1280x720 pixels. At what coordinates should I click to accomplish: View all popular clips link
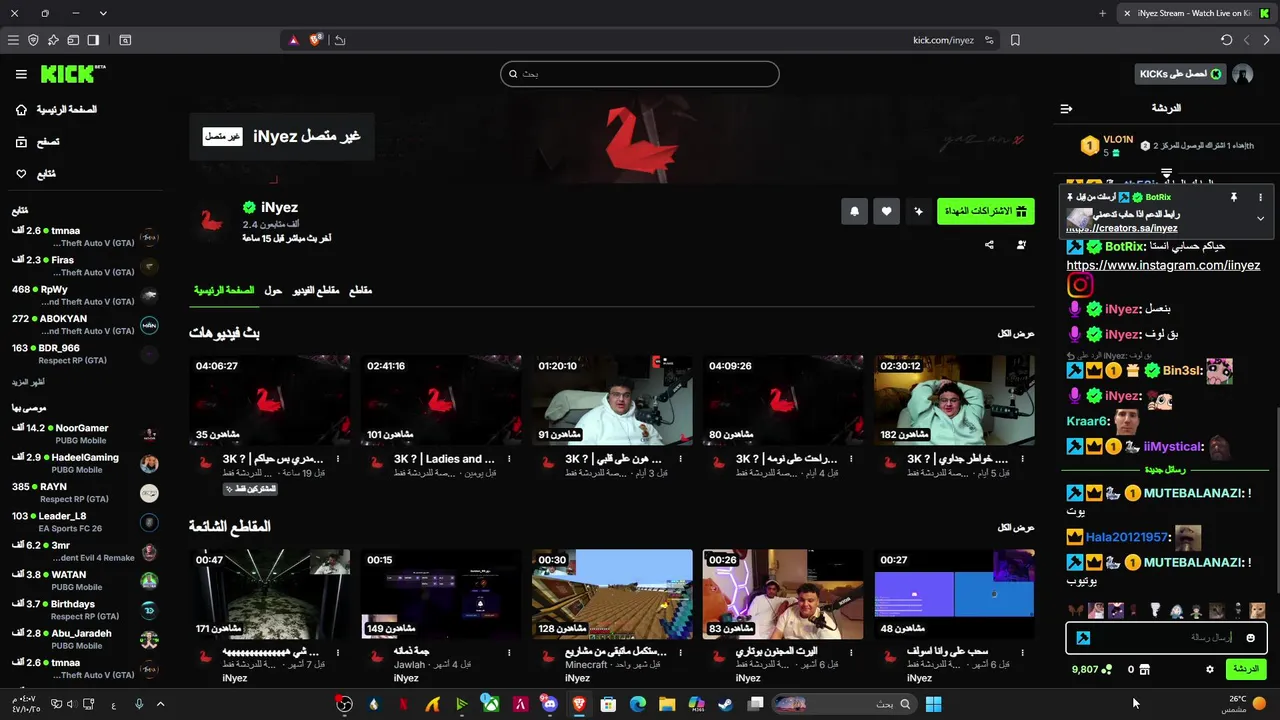click(x=1016, y=527)
